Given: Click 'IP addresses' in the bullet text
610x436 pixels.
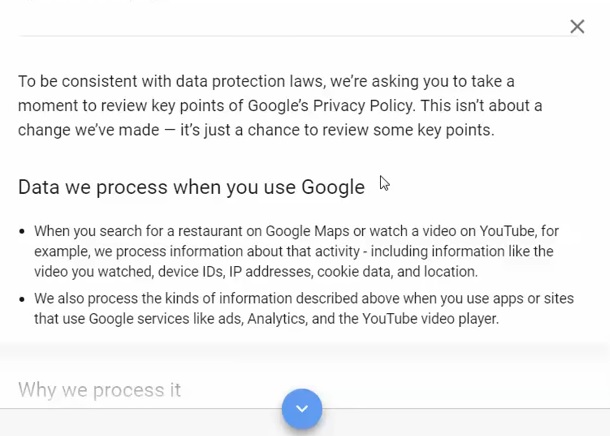Looking at the screenshot, I should click(x=270, y=271).
